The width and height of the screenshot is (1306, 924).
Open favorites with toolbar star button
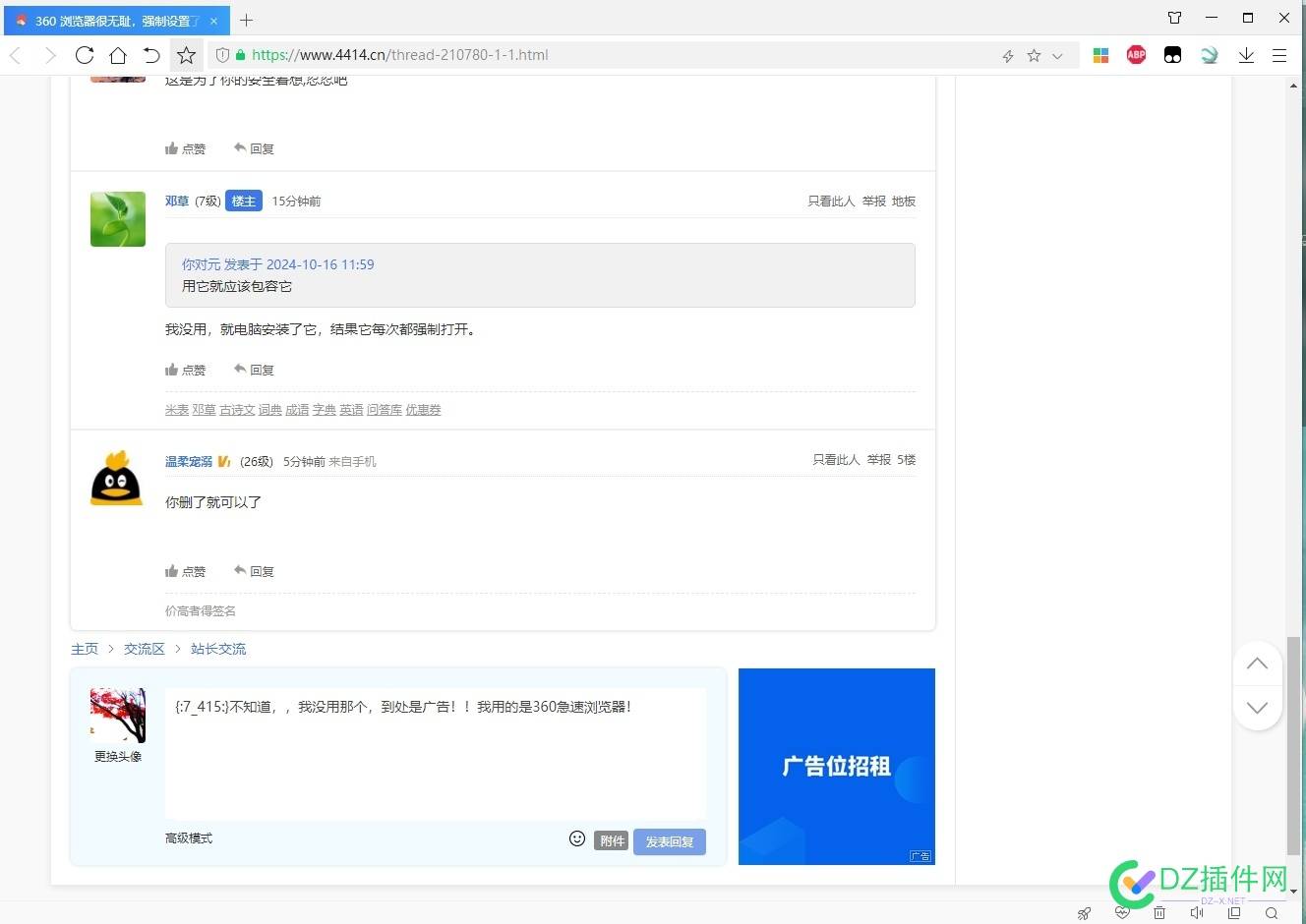[186, 55]
